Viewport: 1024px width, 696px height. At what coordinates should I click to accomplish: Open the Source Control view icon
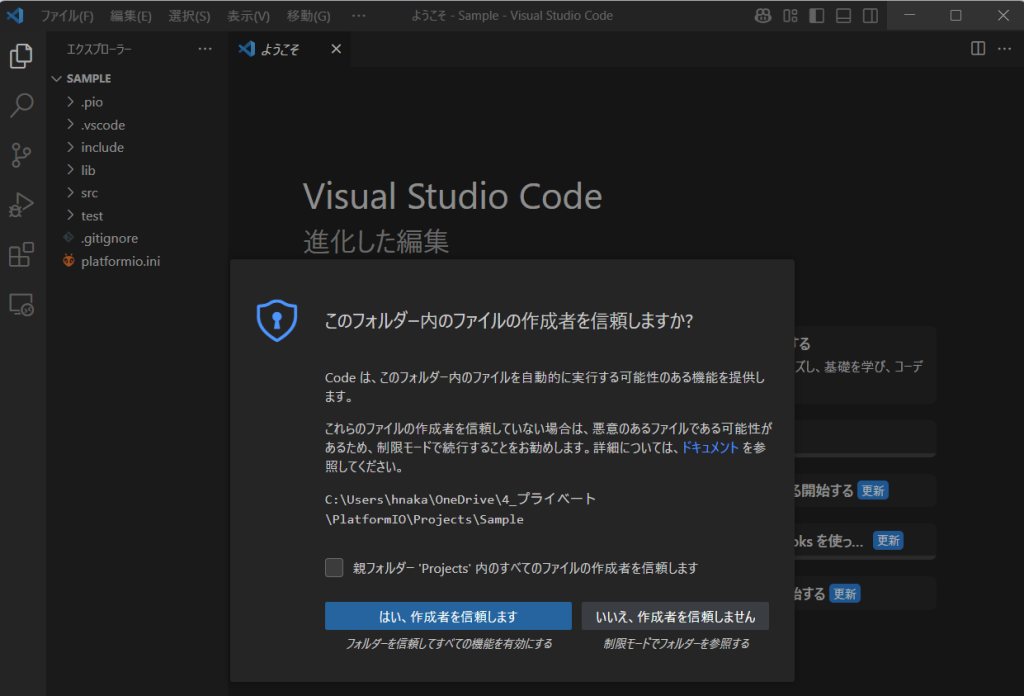point(21,155)
